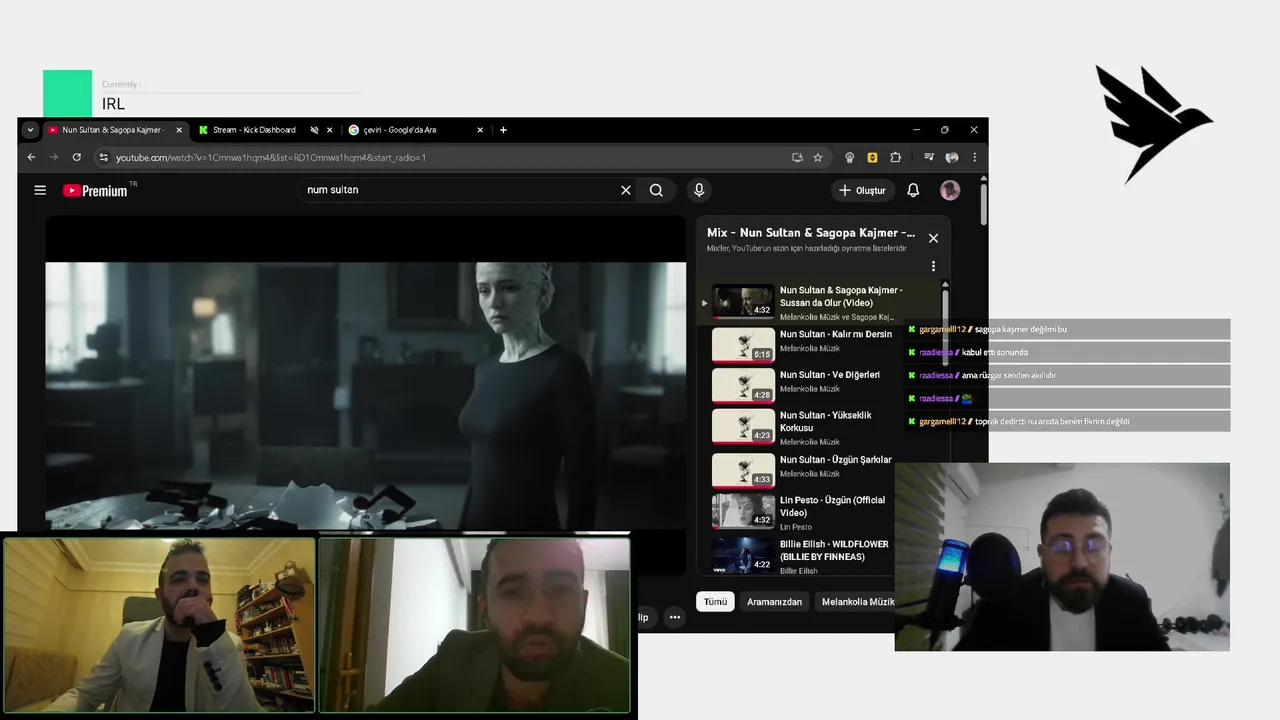Select the Aramanızdan filter chip
The image size is (1280, 720).
[x=774, y=602]
